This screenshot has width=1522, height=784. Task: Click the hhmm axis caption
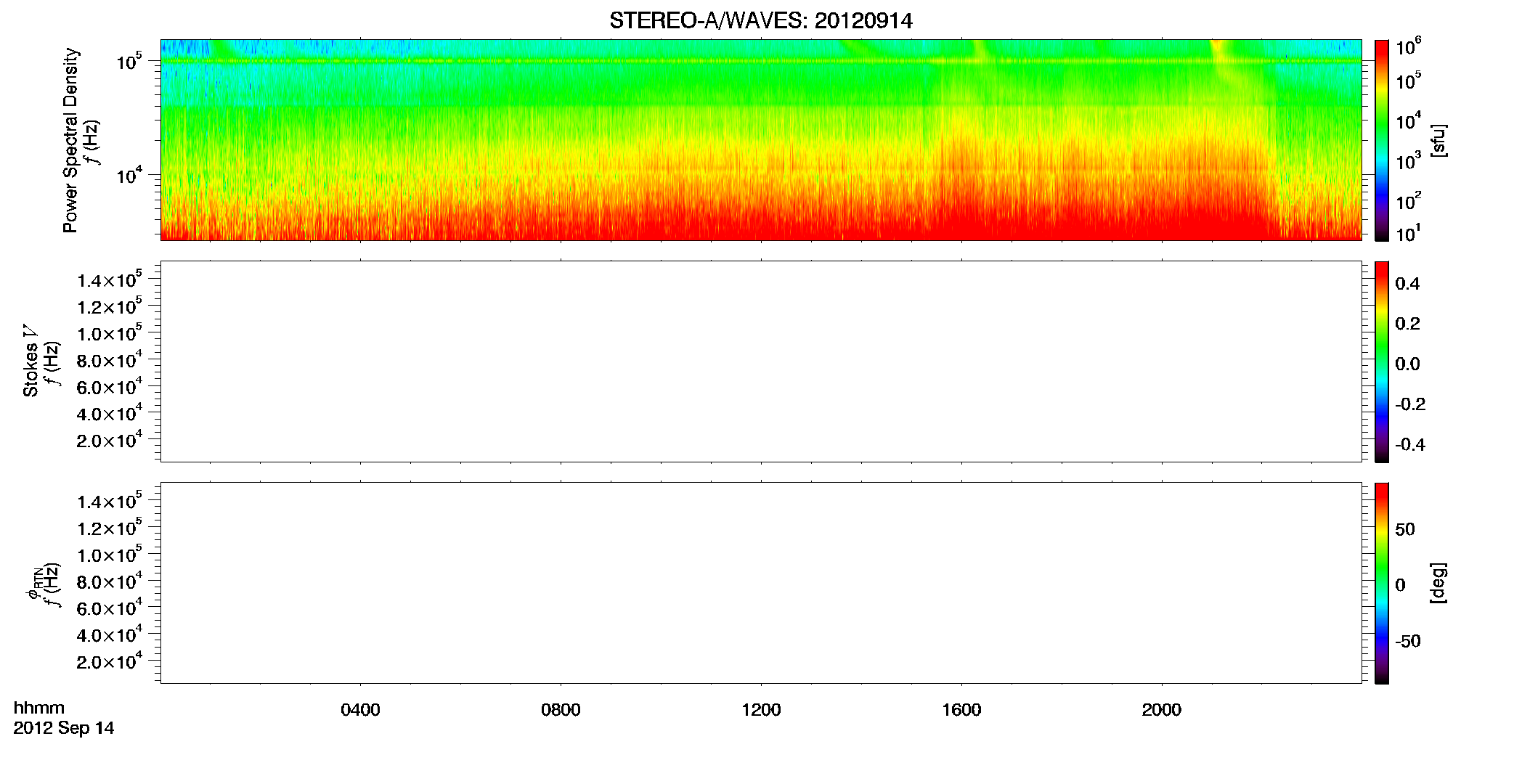point(39,708)
